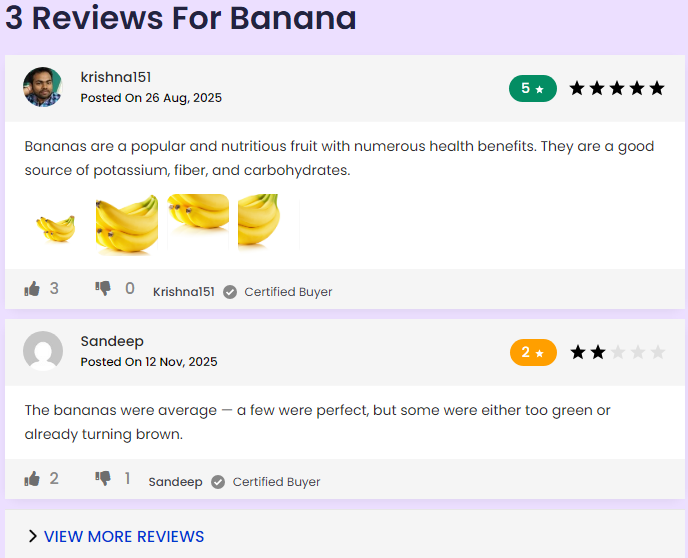688x558 pixels.
Task: Click the orange 2-star rating badge
Action: point(533,352)
